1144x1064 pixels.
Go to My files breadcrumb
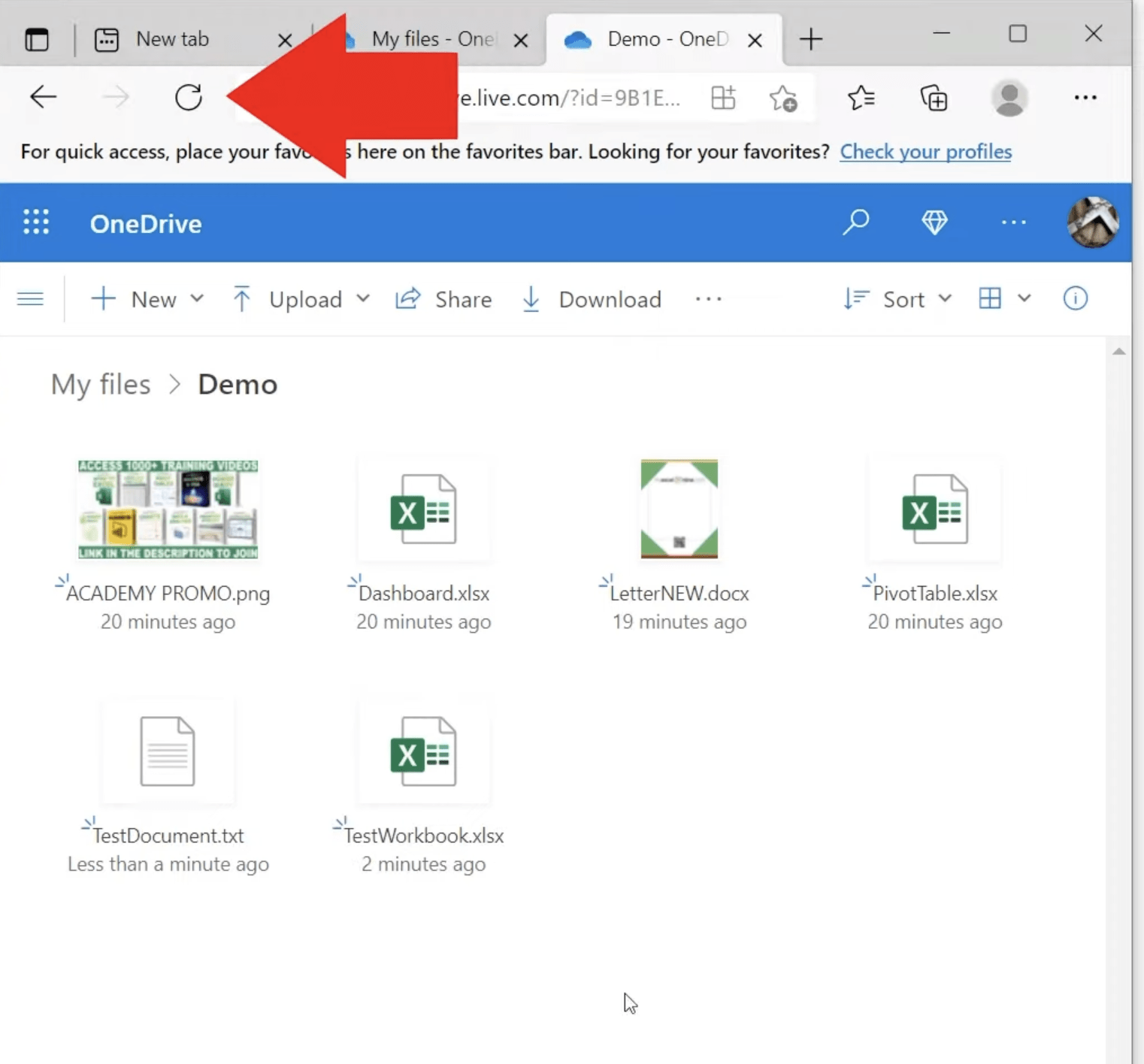[101, 385]
